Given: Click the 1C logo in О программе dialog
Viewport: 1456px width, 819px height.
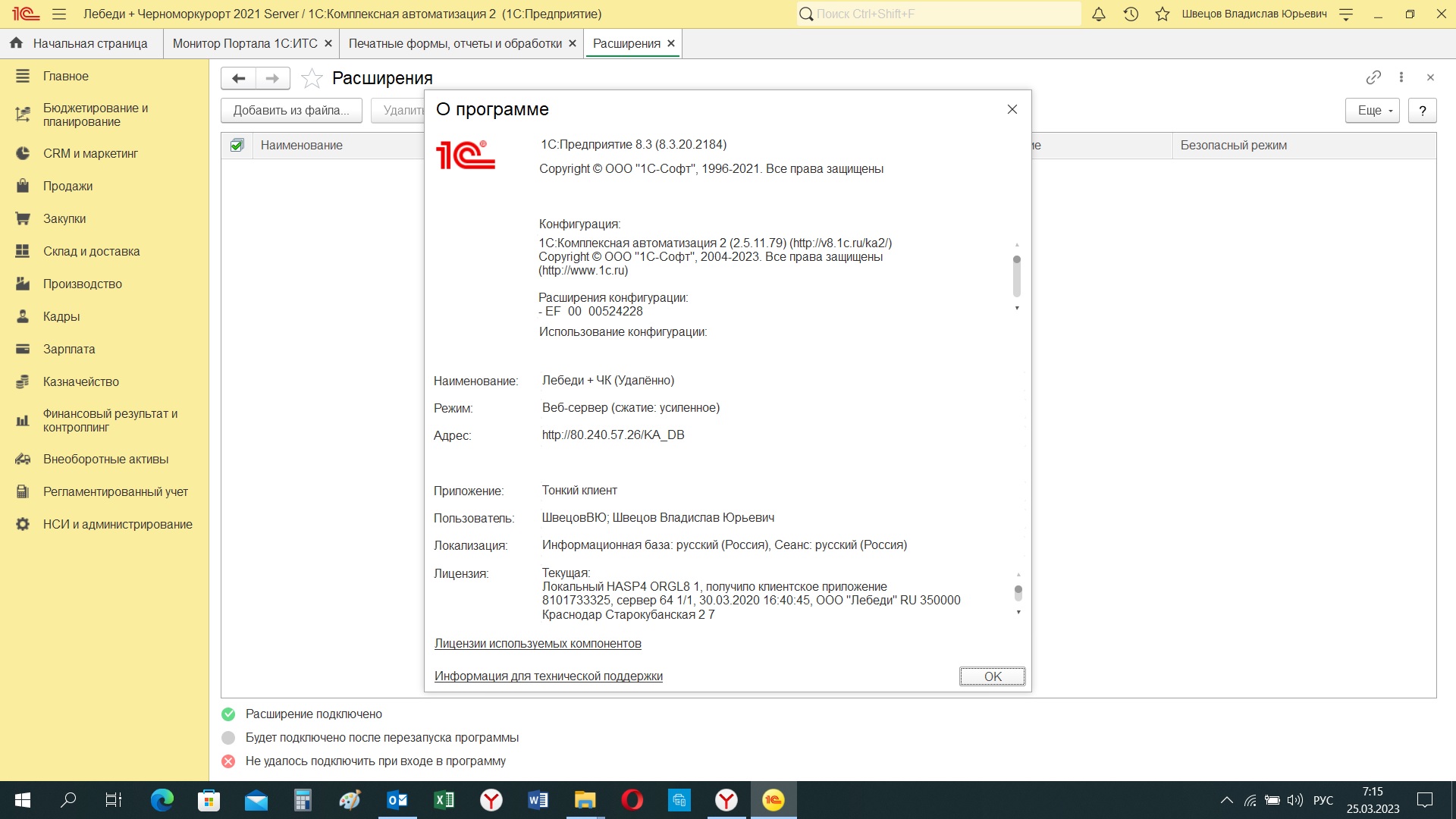Looking at the screenshot, I should point(466,155).
